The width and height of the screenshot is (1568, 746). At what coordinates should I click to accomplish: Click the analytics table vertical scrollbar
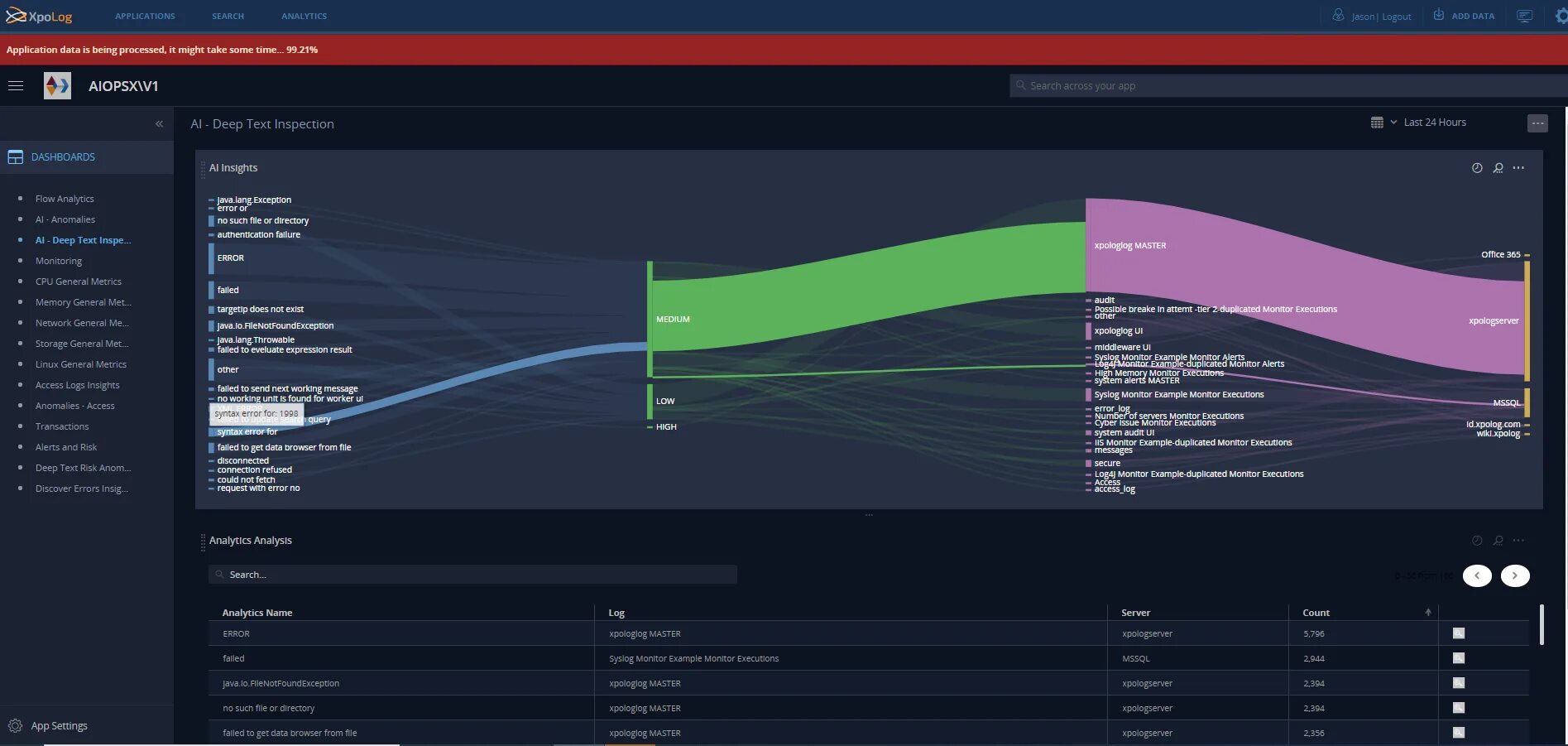(x=1542, y=624)
